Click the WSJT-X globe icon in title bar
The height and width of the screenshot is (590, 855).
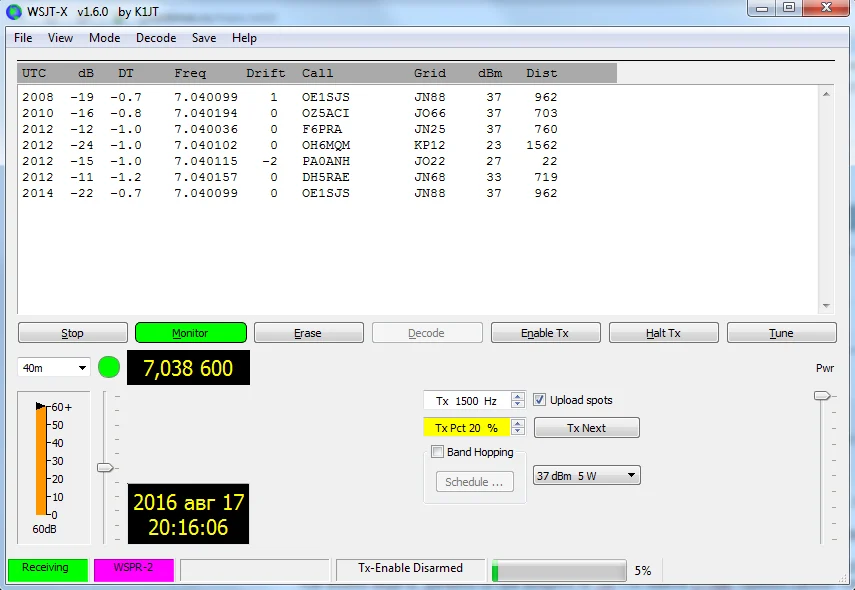click(x=13, y=11)
